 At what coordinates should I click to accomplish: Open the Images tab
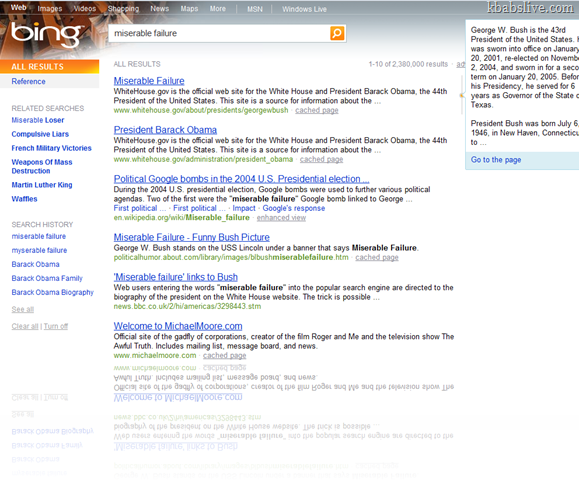coord(49,8)
